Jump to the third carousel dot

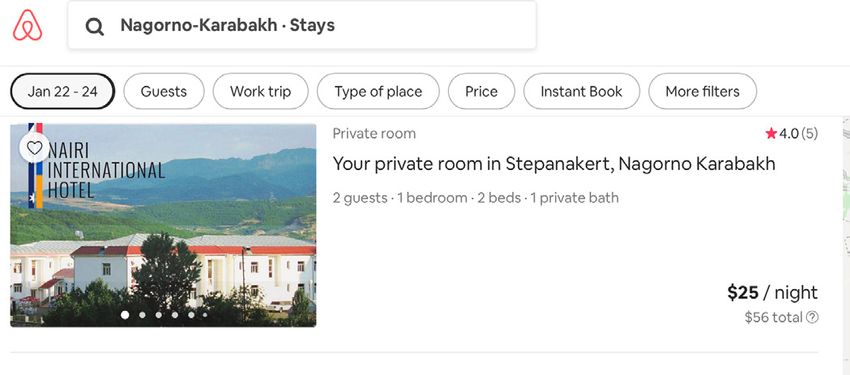pyautogui.click(x=159, y=315)
